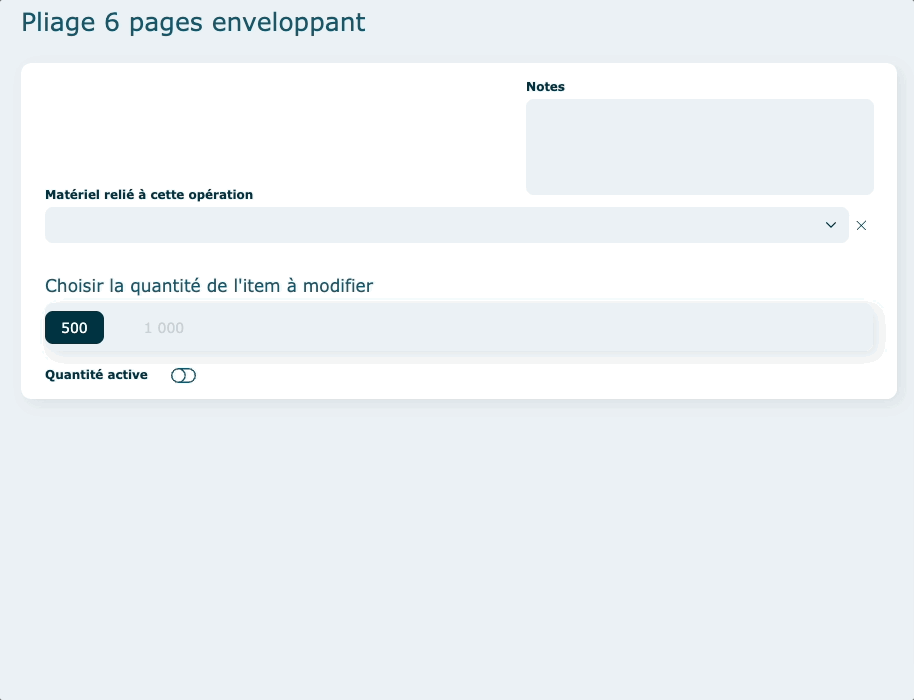Viewport: 914px width, 700px height.
Task: Switch to the 1 000 quantity tab
Action: (164, 328)
